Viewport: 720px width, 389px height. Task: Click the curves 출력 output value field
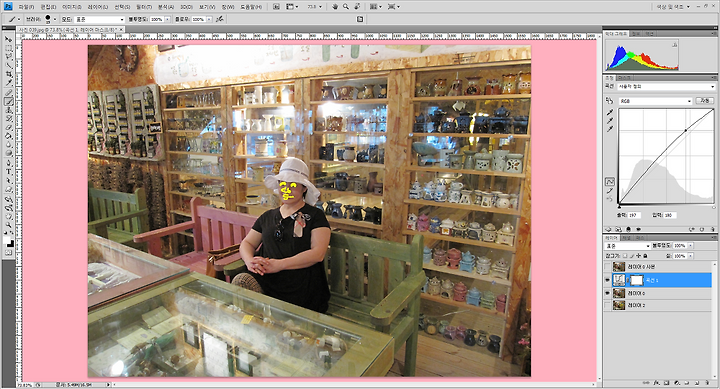(635, 215)
